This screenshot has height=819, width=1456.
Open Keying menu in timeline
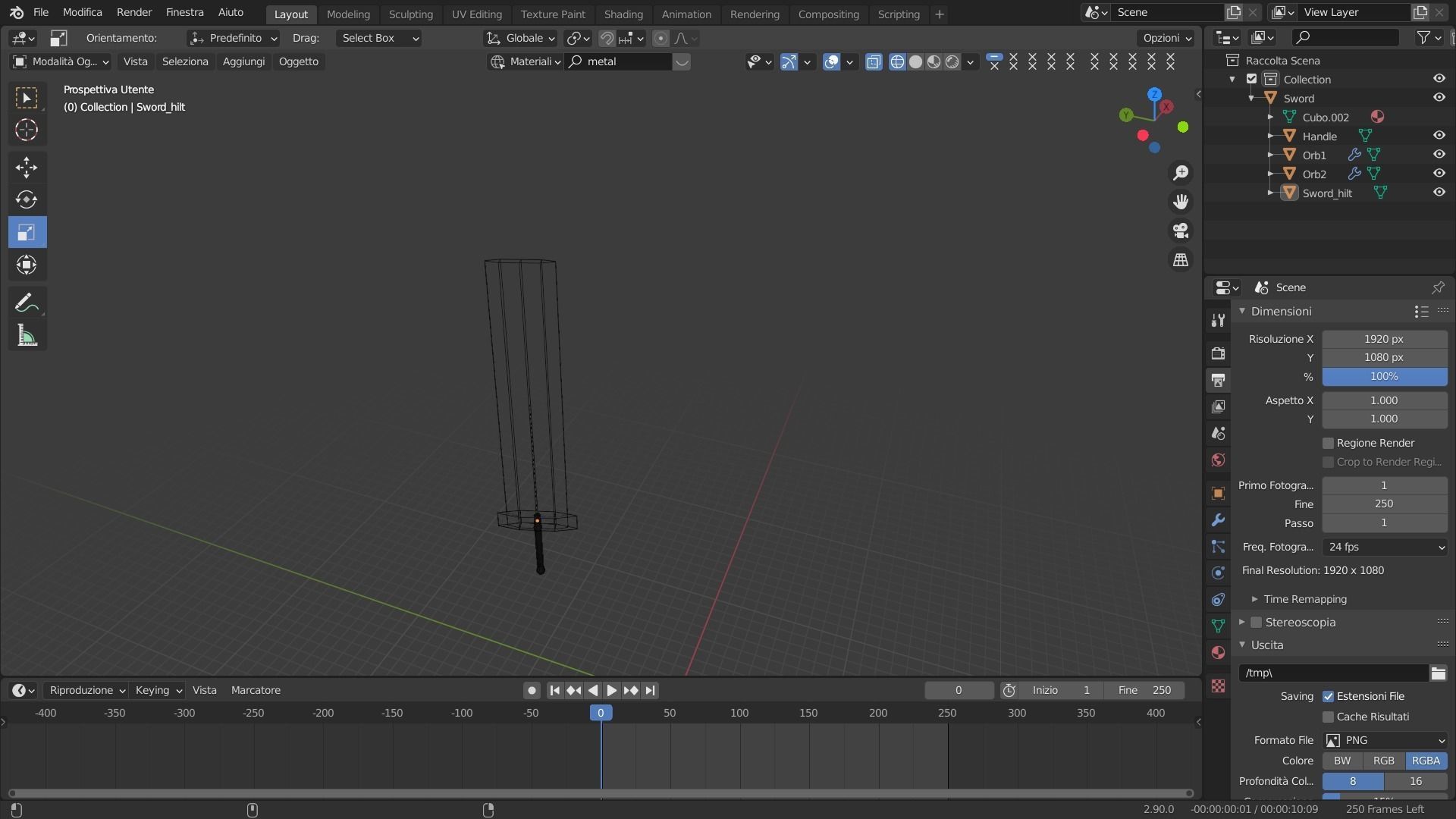(158, 690)
